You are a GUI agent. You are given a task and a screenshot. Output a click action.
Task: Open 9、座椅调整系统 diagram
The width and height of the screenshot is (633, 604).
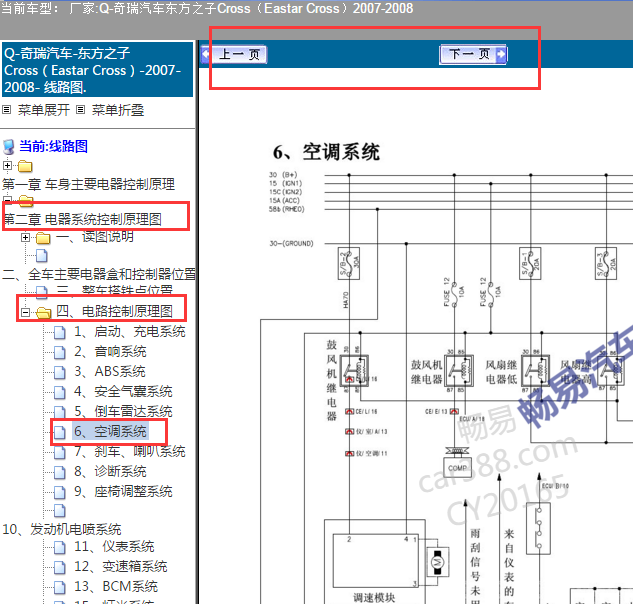pyautogui.click(x=123, y=491)
